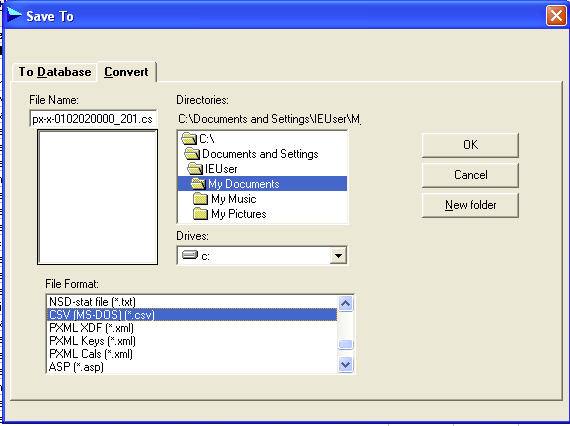570x426 pixels.
Task: Confirm with the OK button
Action: (470, 145)
